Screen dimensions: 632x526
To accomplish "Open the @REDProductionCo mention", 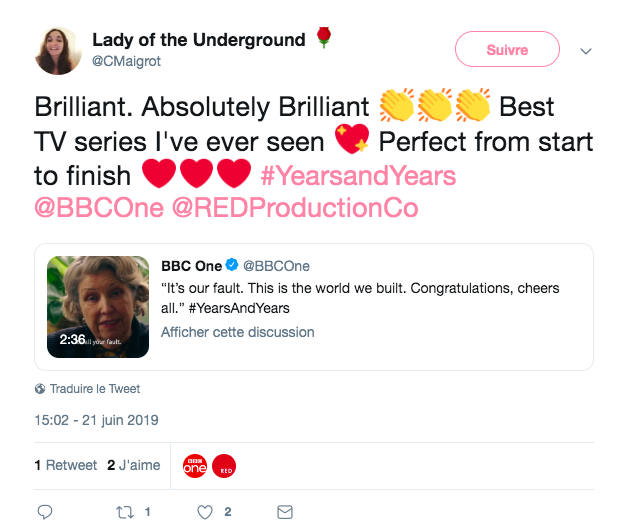I will (295, 208).
